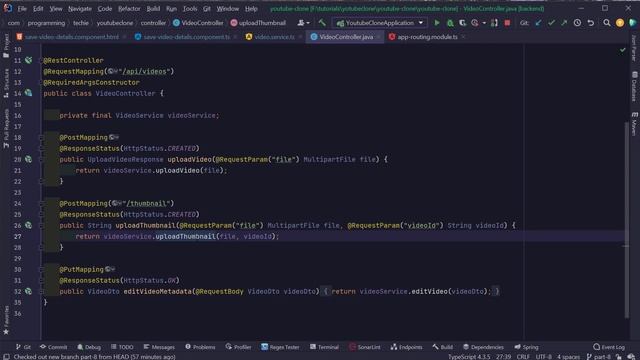Viewport: 640px width, 360px height.
Task: Open the Endpoints tool window
Action: [407, 347]
